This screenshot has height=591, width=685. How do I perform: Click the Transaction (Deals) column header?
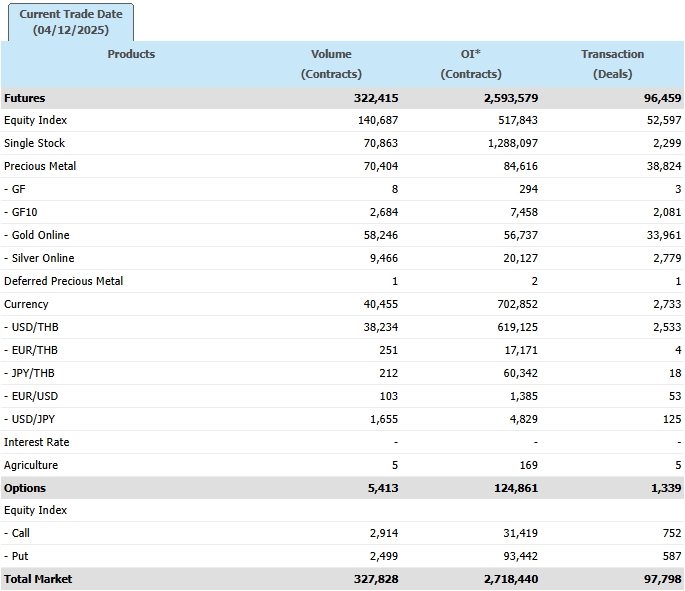click(x=612, y=64)
